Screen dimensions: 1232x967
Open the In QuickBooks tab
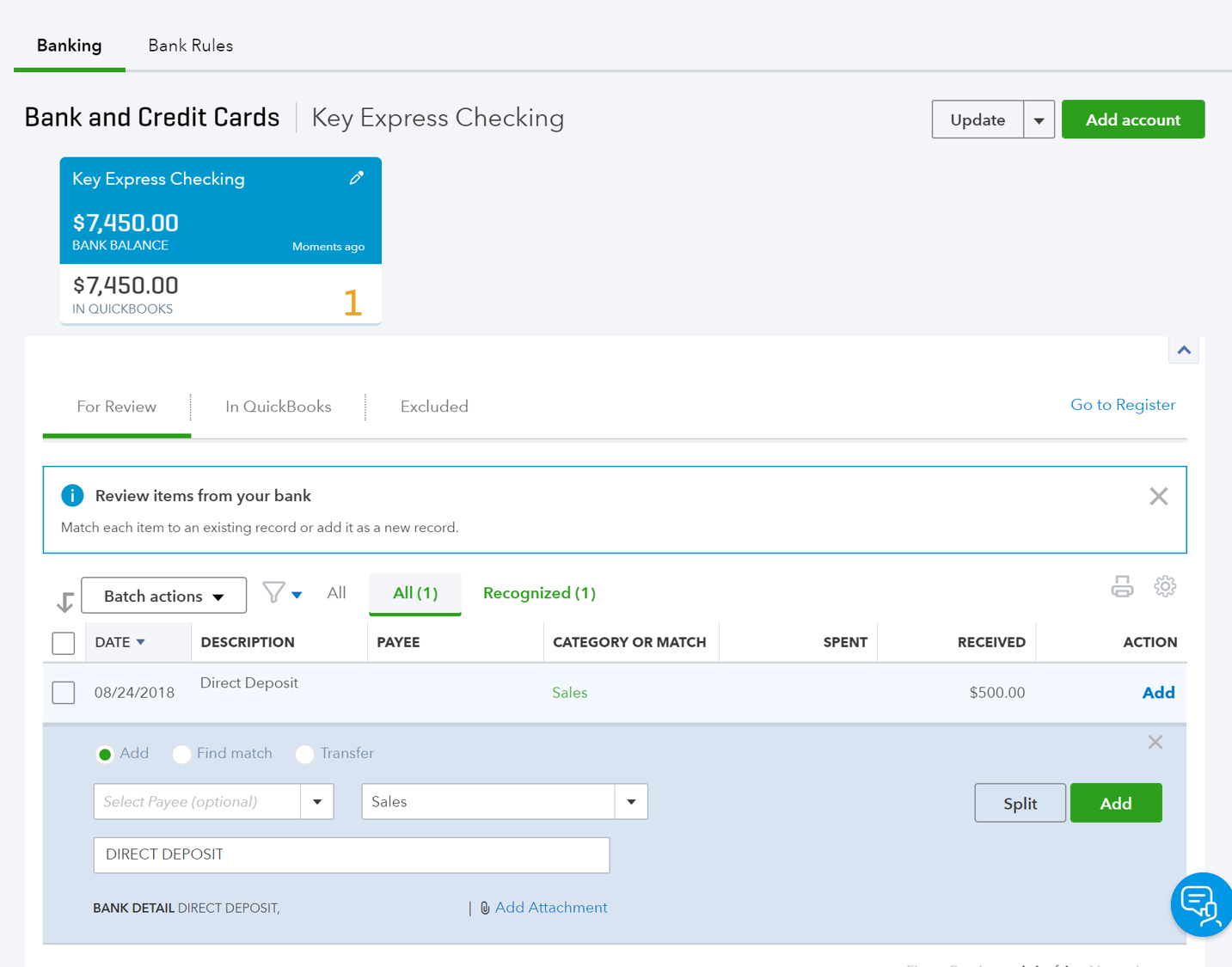click(x=279, y=407)
